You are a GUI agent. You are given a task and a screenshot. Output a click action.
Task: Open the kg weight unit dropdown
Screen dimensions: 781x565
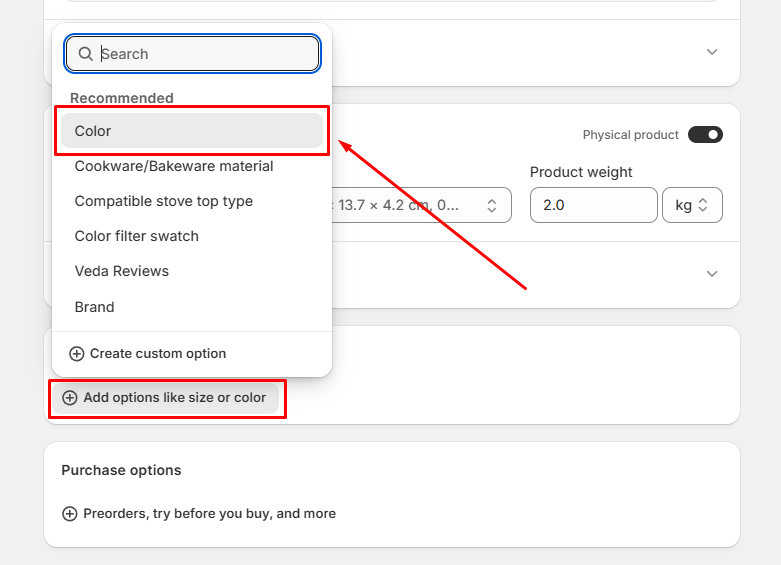click(x=692, y=205)
